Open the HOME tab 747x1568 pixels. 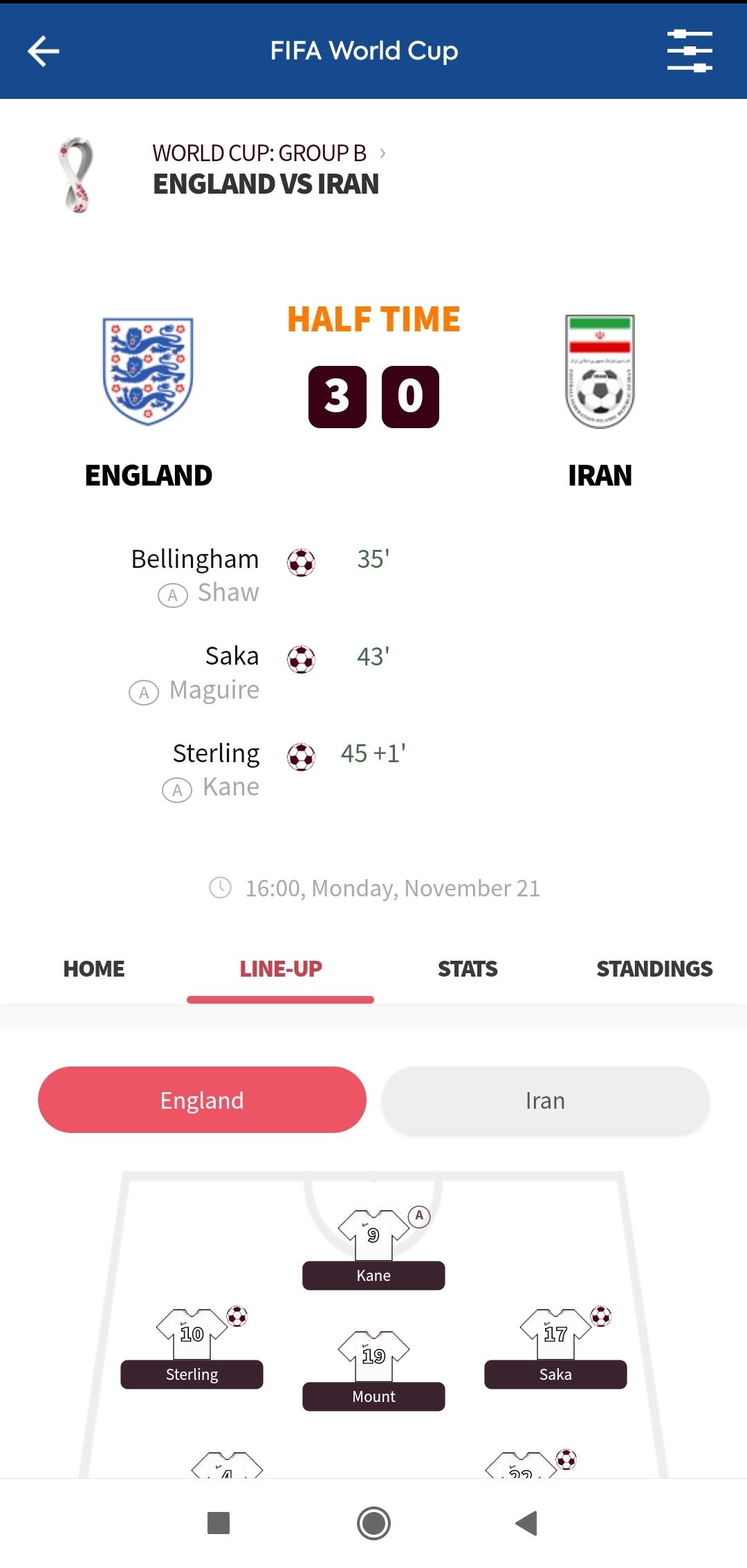[x=94, y=968]
